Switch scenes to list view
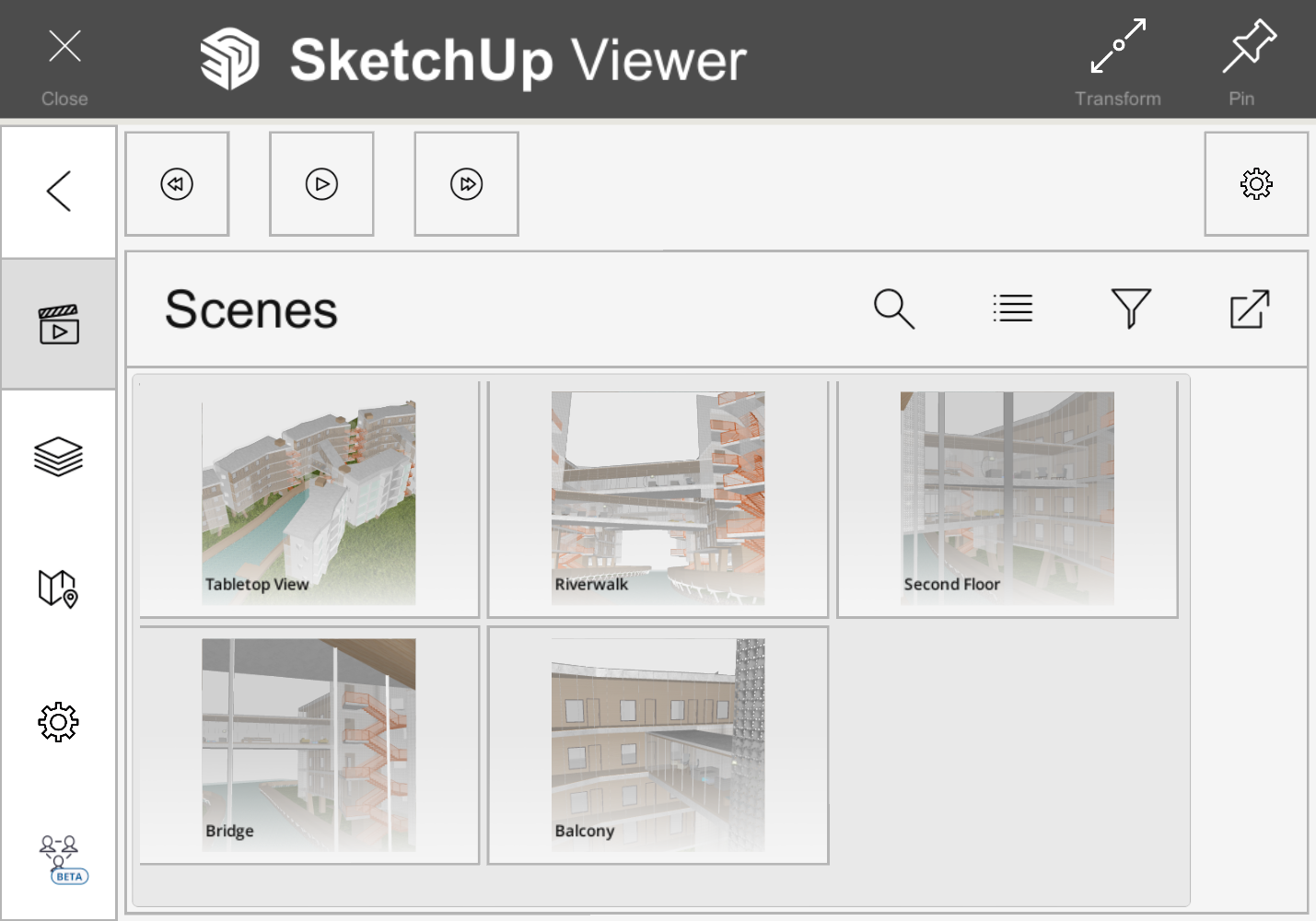The height and width of the screenshot is (921, 1316). point(1013,309)
